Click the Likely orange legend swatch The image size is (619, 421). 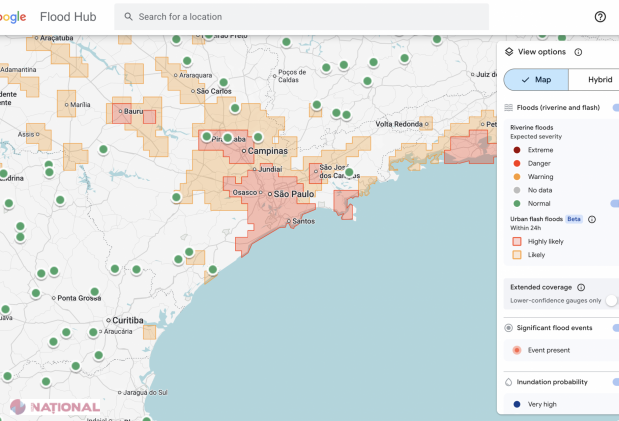516,255
